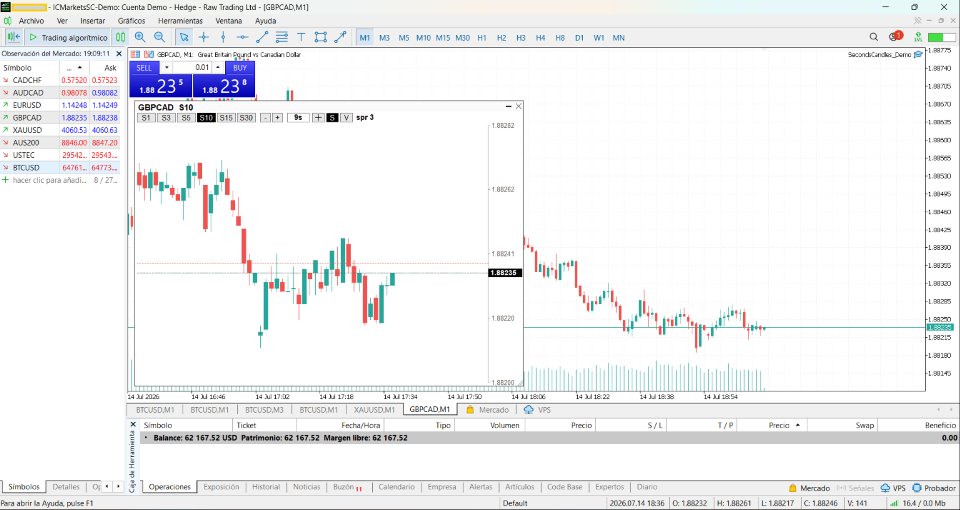The image size is (960, 510).
Task: Open the Herramientas menu
Action: point(180,21)
